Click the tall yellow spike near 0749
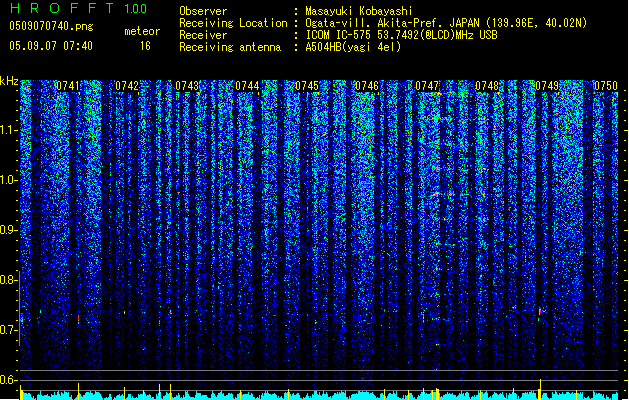The height and width of the screenshot is (400, 629). coord(540,389)
